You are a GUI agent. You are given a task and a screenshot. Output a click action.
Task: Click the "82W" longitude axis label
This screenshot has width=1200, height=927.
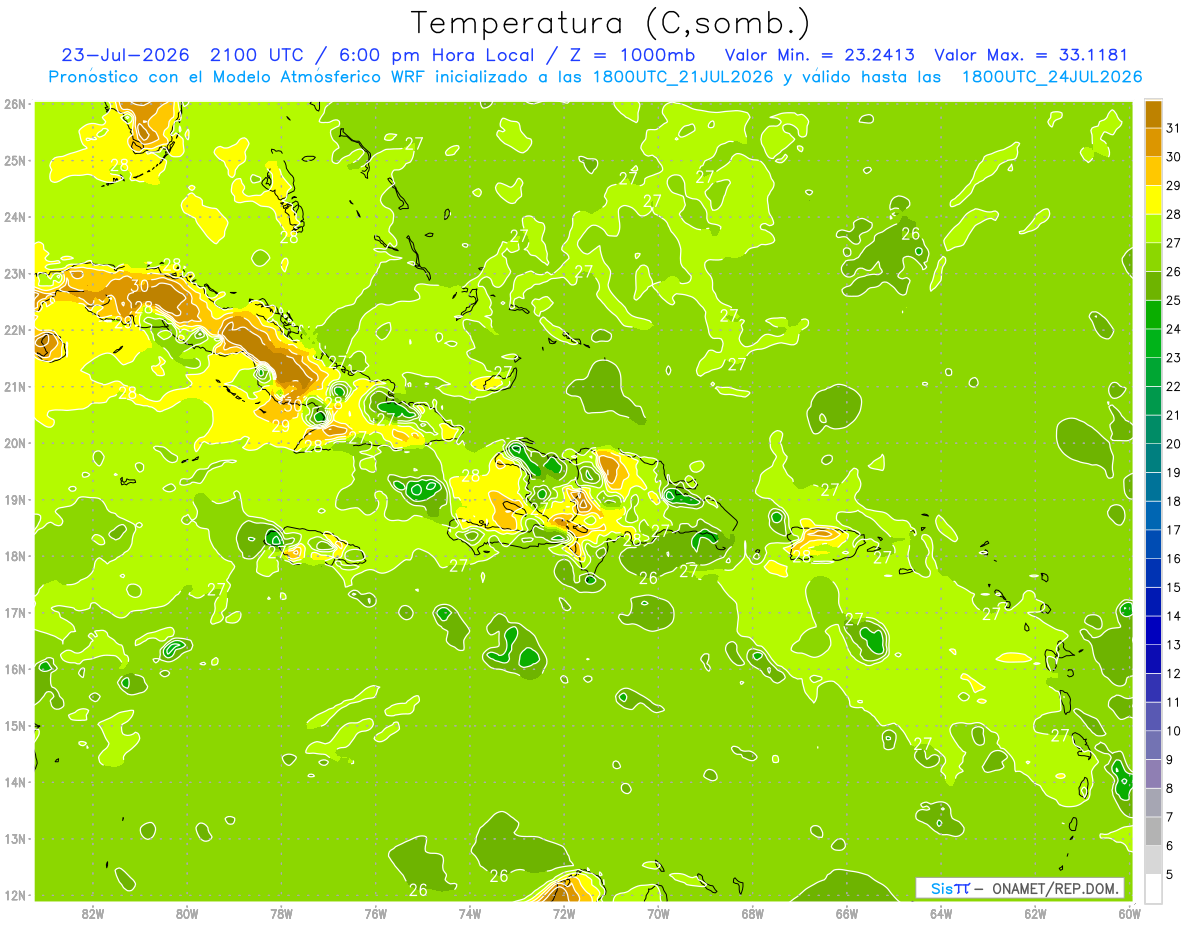93,913
